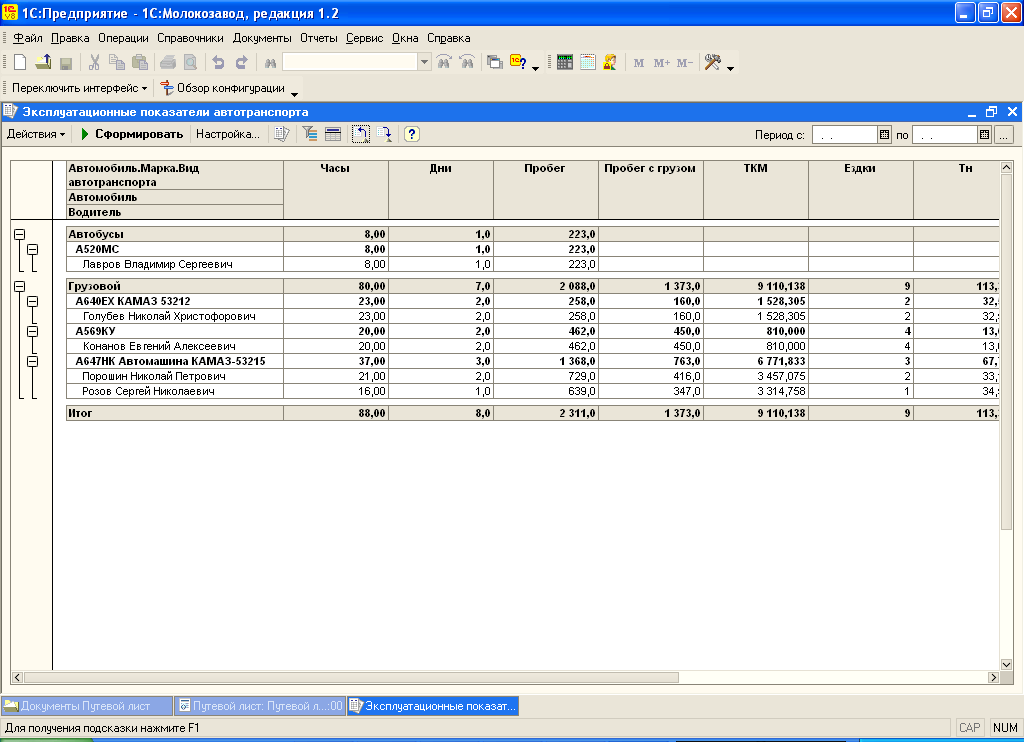Click the new document icon

(x=19, y=62)
